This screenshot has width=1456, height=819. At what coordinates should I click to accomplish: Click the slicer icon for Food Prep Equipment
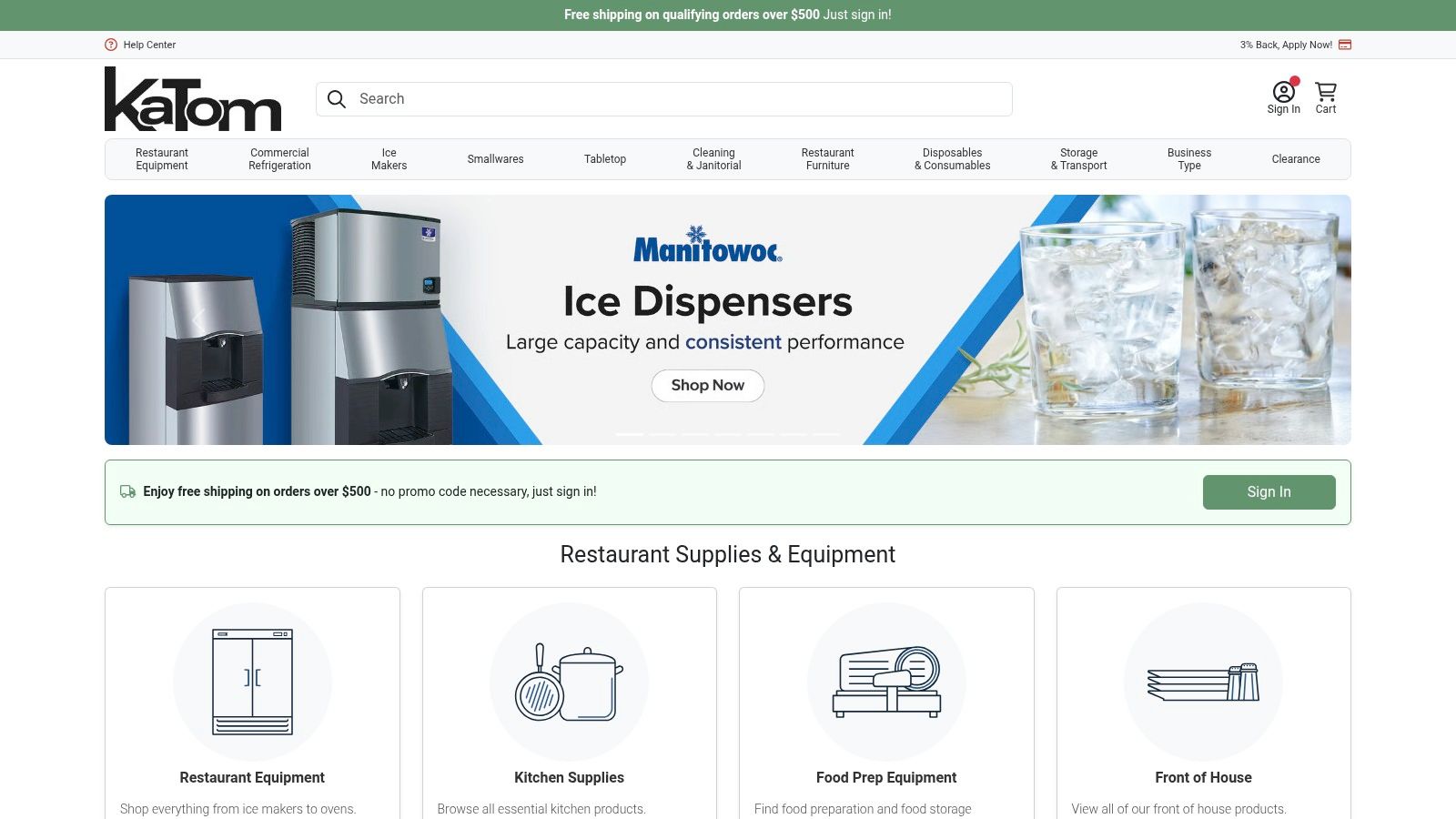coord(886,682)
